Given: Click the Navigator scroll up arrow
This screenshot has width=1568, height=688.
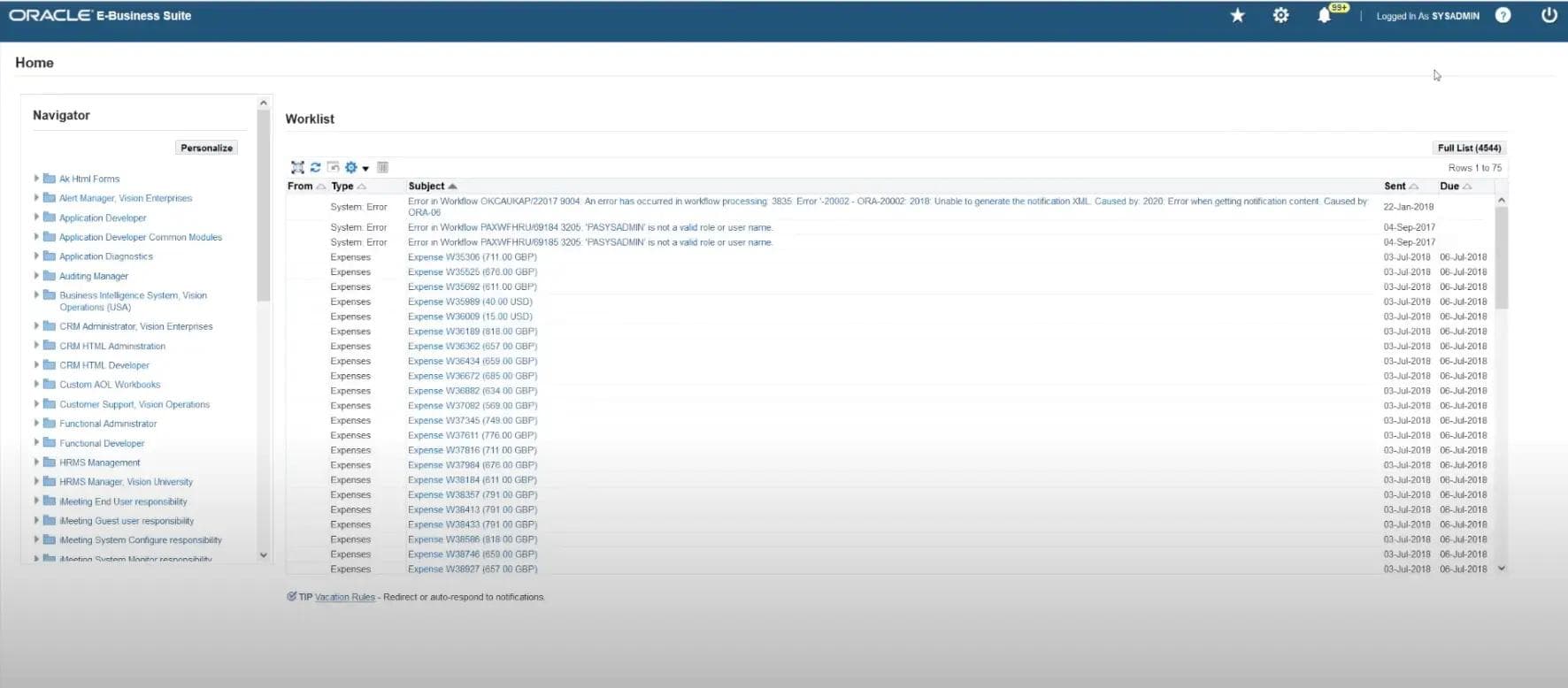Looking at the screenshot, I should click(x=263, y=103).
